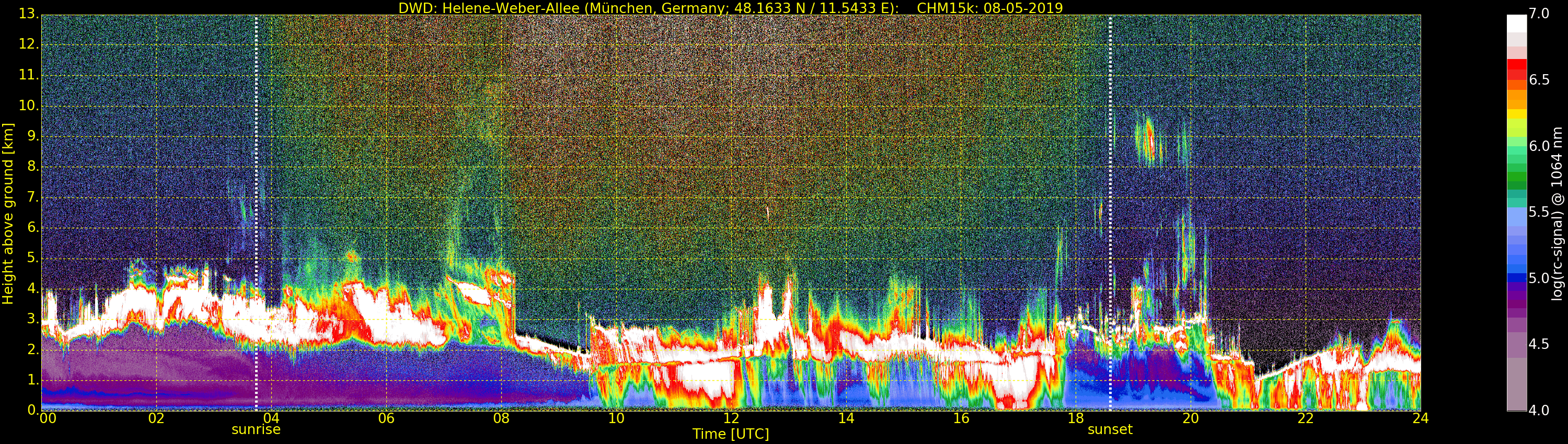This screenshot has height=444, width=1568.
Task: Click the x-axis tick label '10'
Action: (616, 418)
